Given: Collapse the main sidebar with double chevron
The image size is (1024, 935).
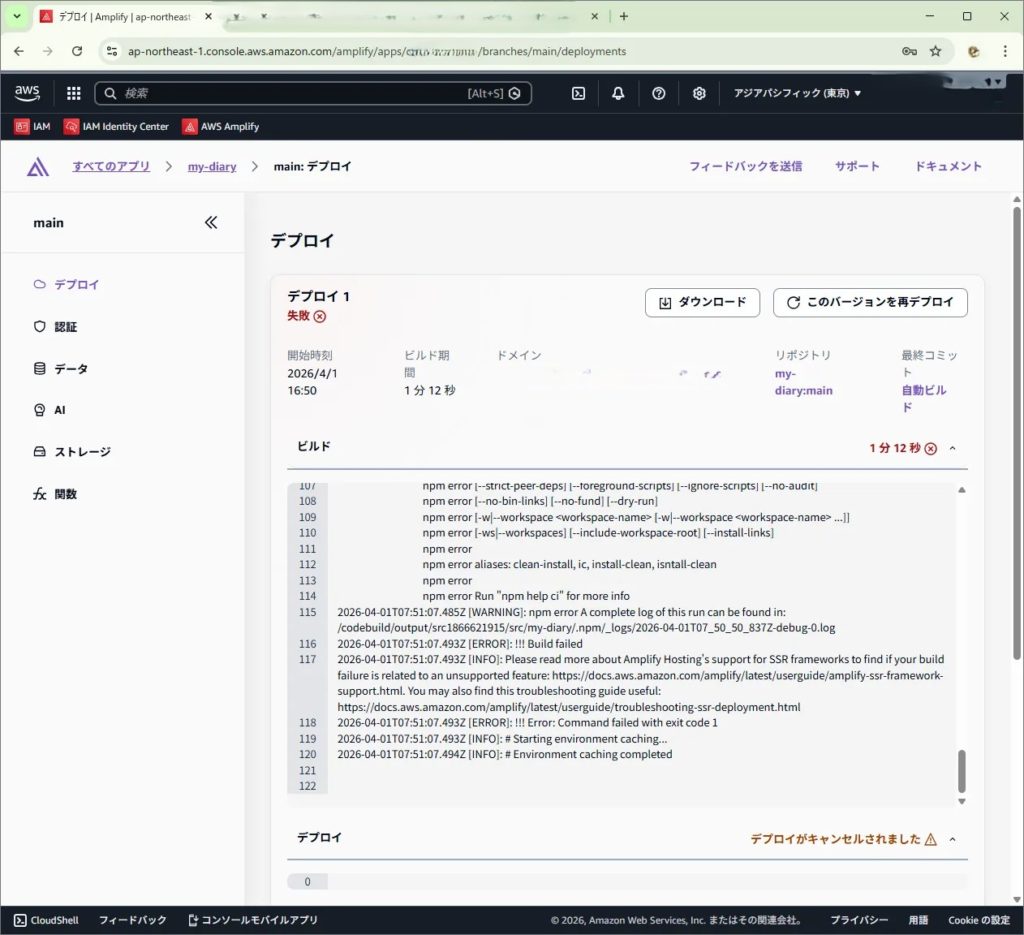Looking at the screenshot, I should point(211,223).
